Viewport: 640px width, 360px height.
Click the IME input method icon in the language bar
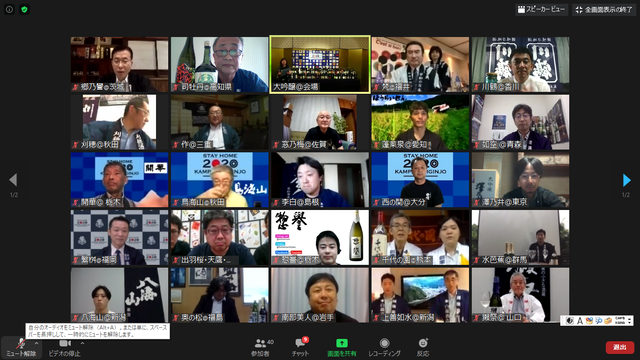570,321
